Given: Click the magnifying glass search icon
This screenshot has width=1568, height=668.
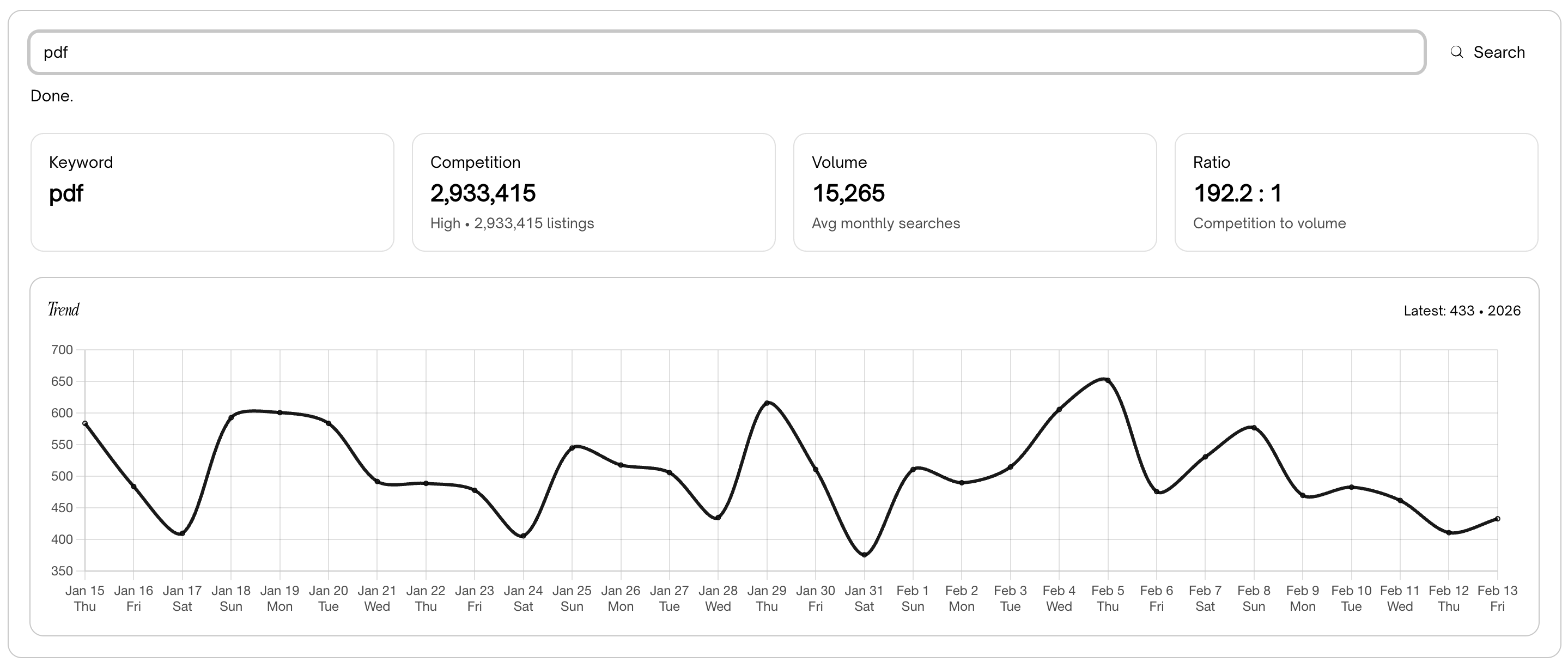Looking at the screenshot, I should [1456, 52].
